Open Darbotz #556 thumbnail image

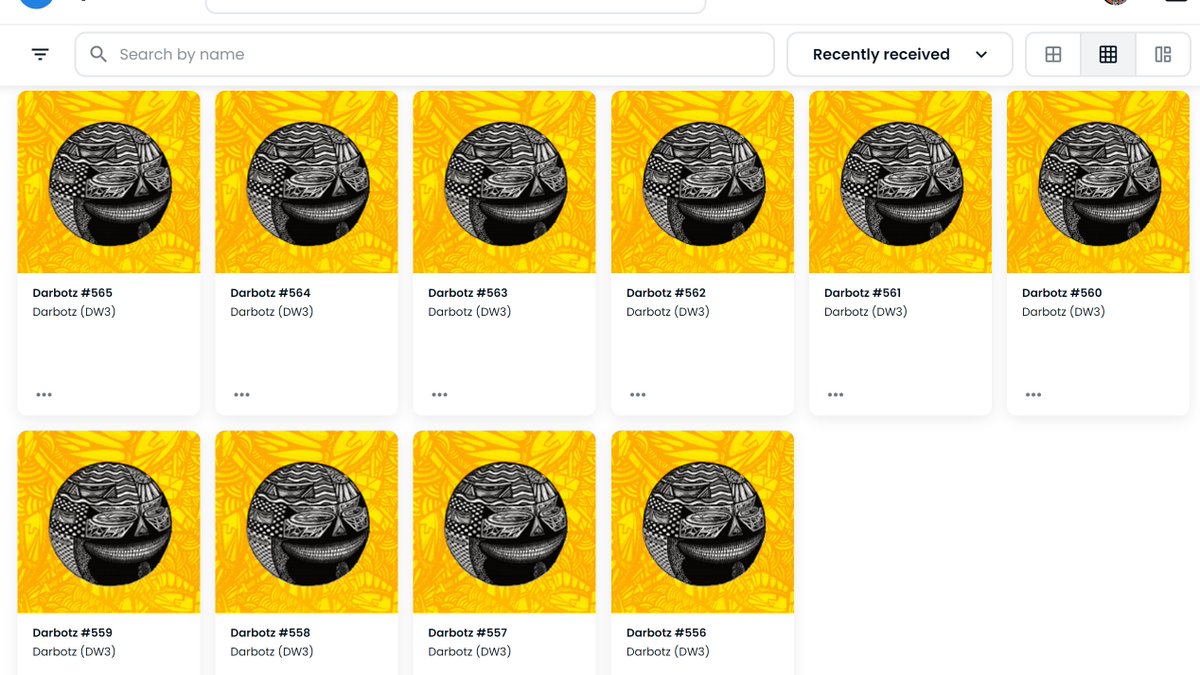[x=703, y=522]
